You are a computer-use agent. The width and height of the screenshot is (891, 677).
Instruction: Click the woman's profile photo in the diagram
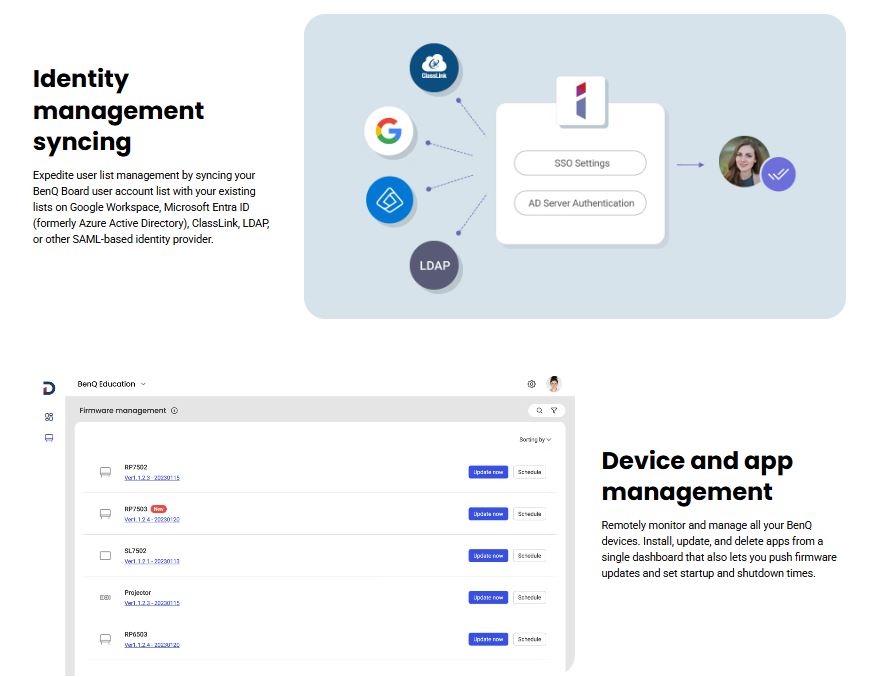(743, 161)
